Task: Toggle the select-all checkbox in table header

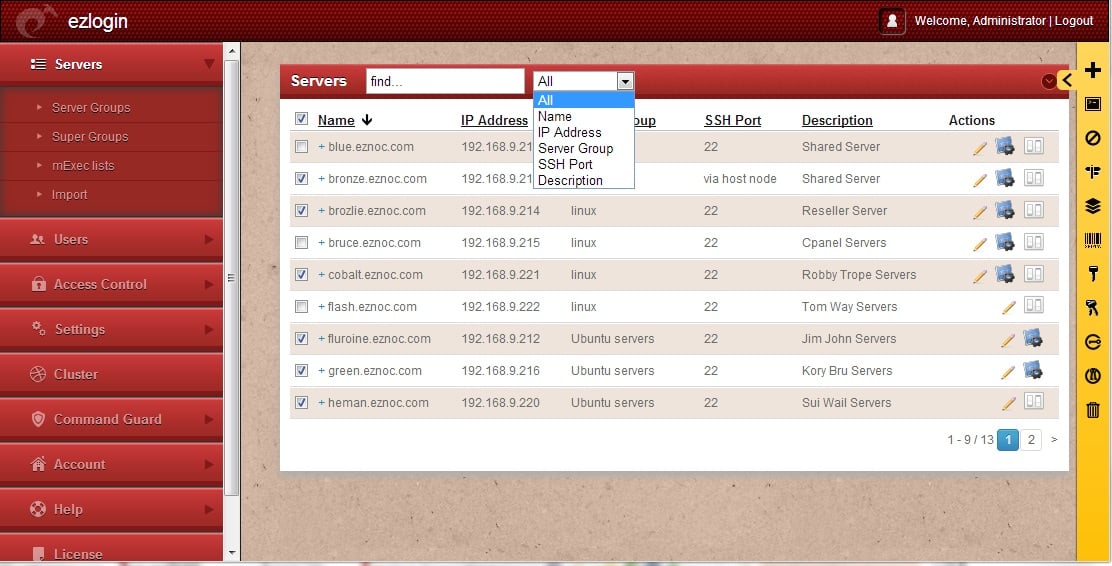Action: [301, 118]
